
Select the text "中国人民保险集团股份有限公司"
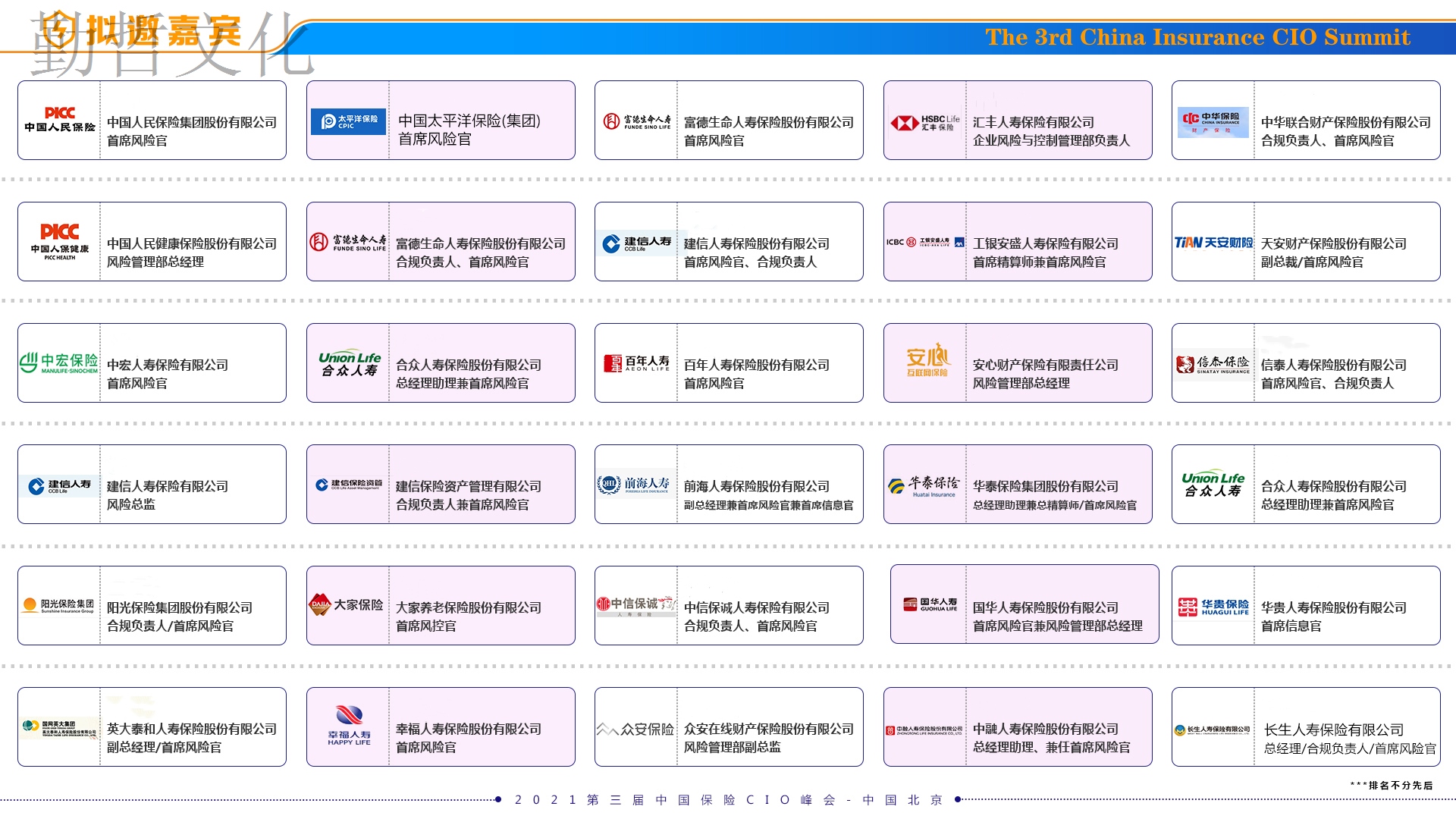(192, 122)
